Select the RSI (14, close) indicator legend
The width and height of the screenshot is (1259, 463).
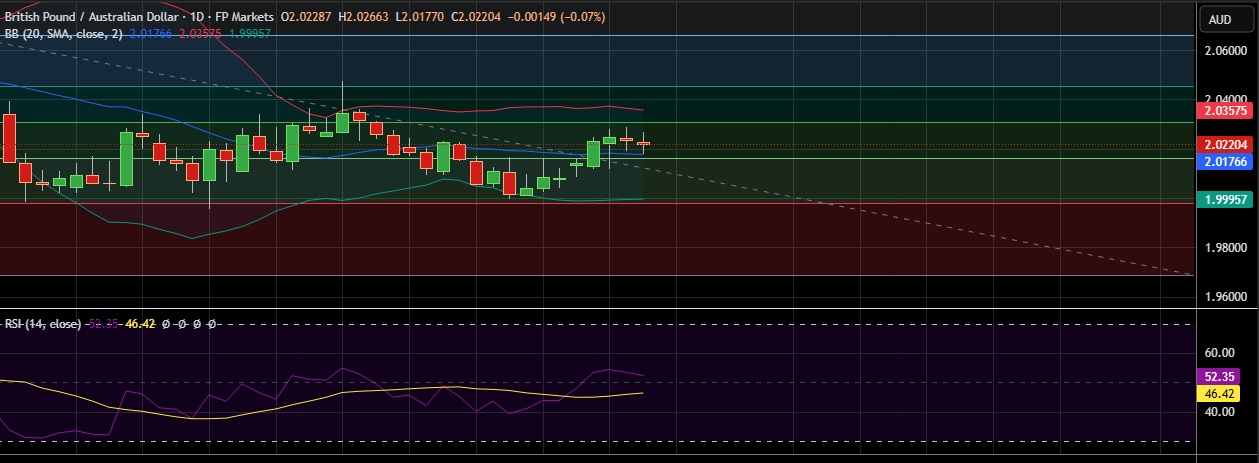45,324
